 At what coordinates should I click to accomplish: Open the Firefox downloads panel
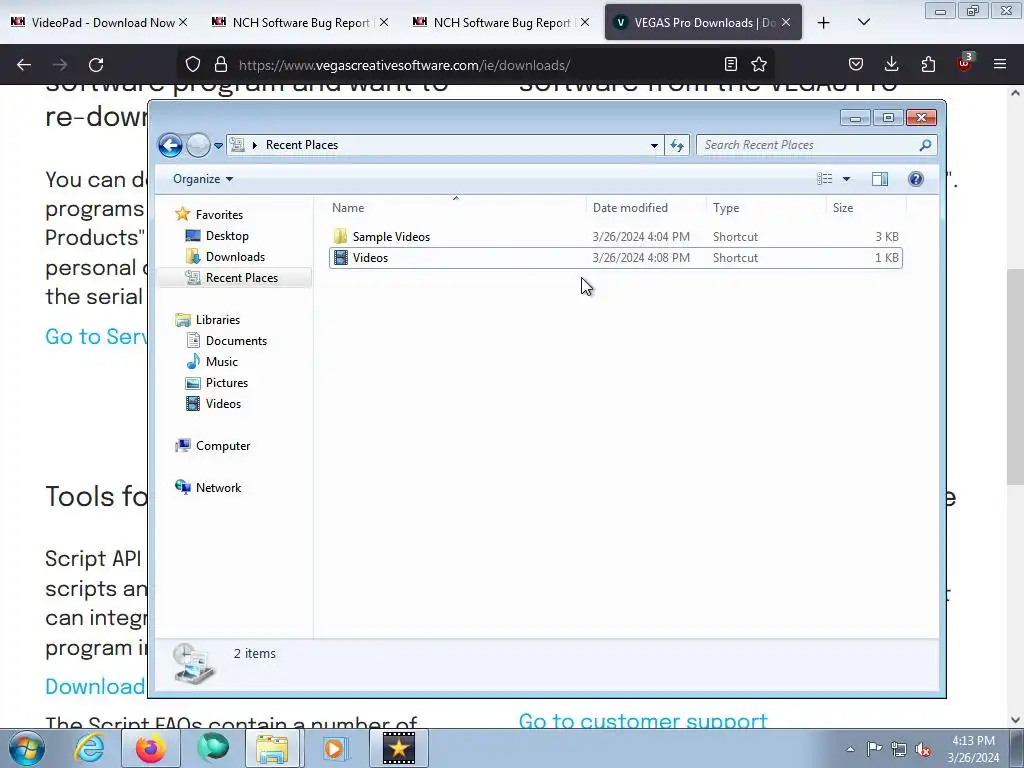point(891,64)
